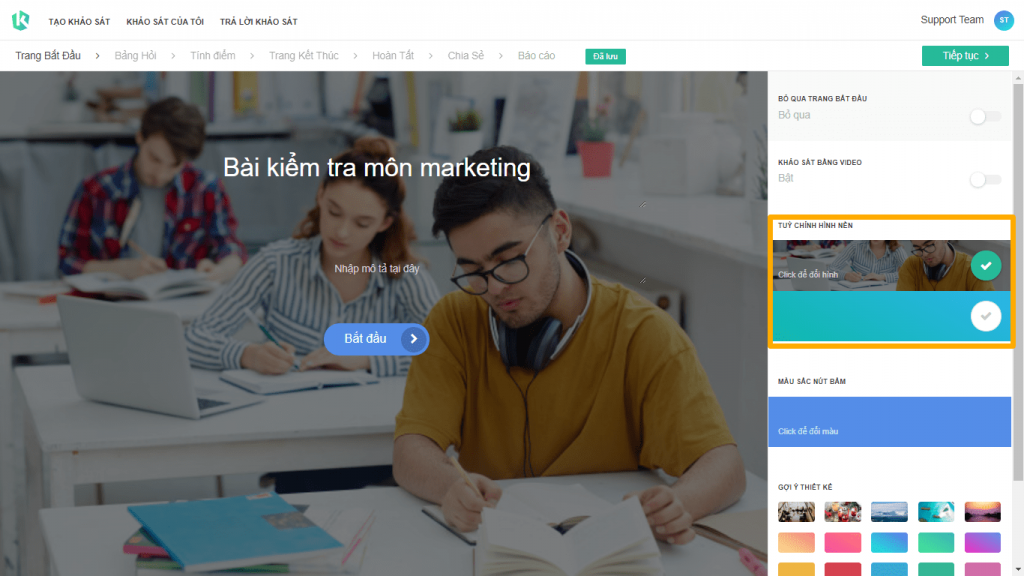Image resolution: width=1024 pixels, height=576 pixels.
Task: Click the Tiếp tục button
Action: click(x=965, y=56)
